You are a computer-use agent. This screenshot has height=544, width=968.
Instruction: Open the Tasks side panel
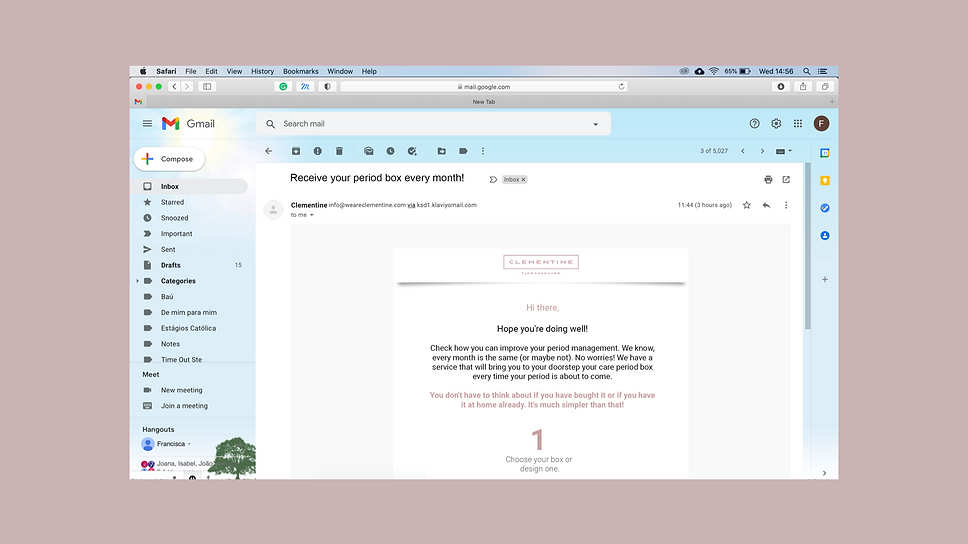[x=825, y=208]
